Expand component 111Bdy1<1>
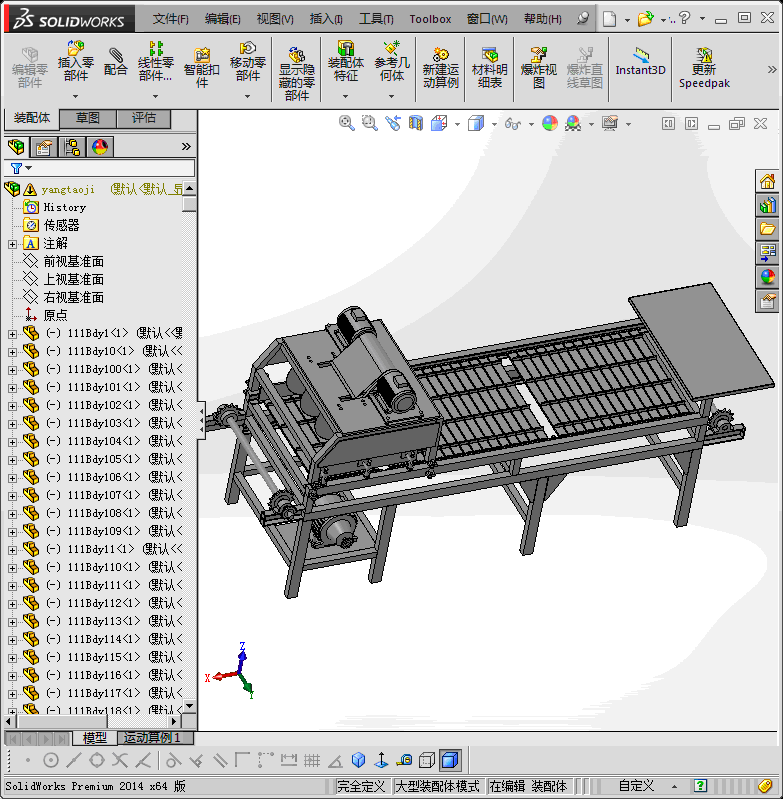Screen dimensions: 783x799 [12, 334]
